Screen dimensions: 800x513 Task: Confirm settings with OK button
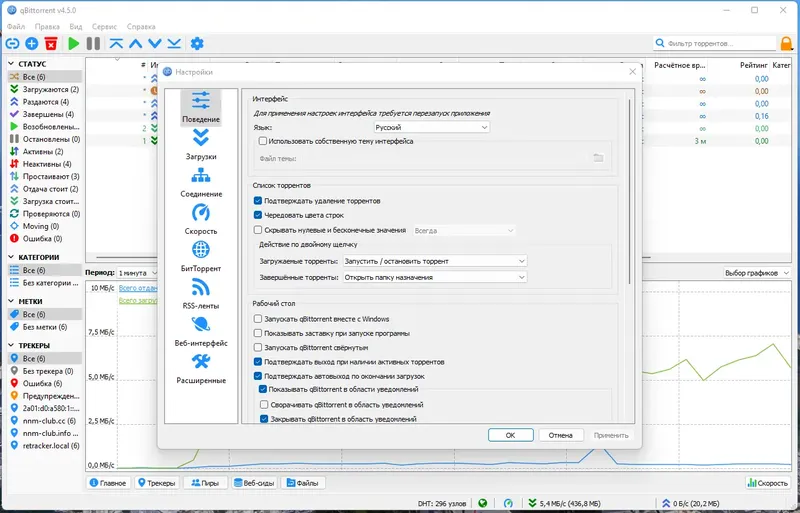[x=511, y=435]
